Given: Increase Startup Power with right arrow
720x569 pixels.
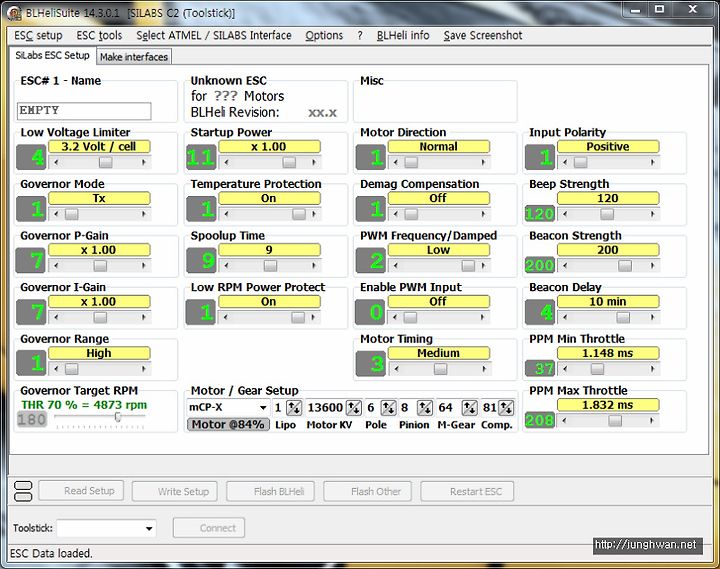Looking at the screenshot, I should tap(314, 162).
